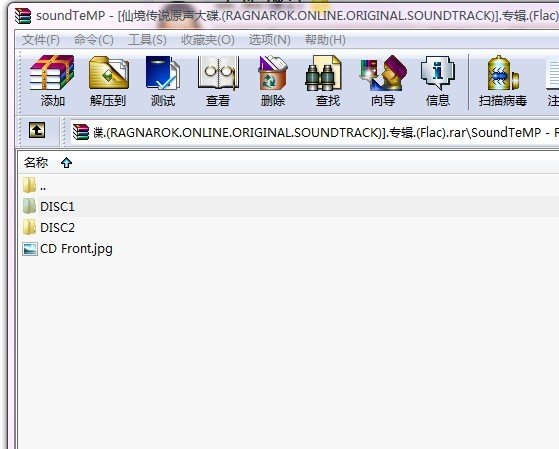This screenshot has height=449, width=559.
Task: Click the WinRAR title bar icon
Action: click(23, 16)
